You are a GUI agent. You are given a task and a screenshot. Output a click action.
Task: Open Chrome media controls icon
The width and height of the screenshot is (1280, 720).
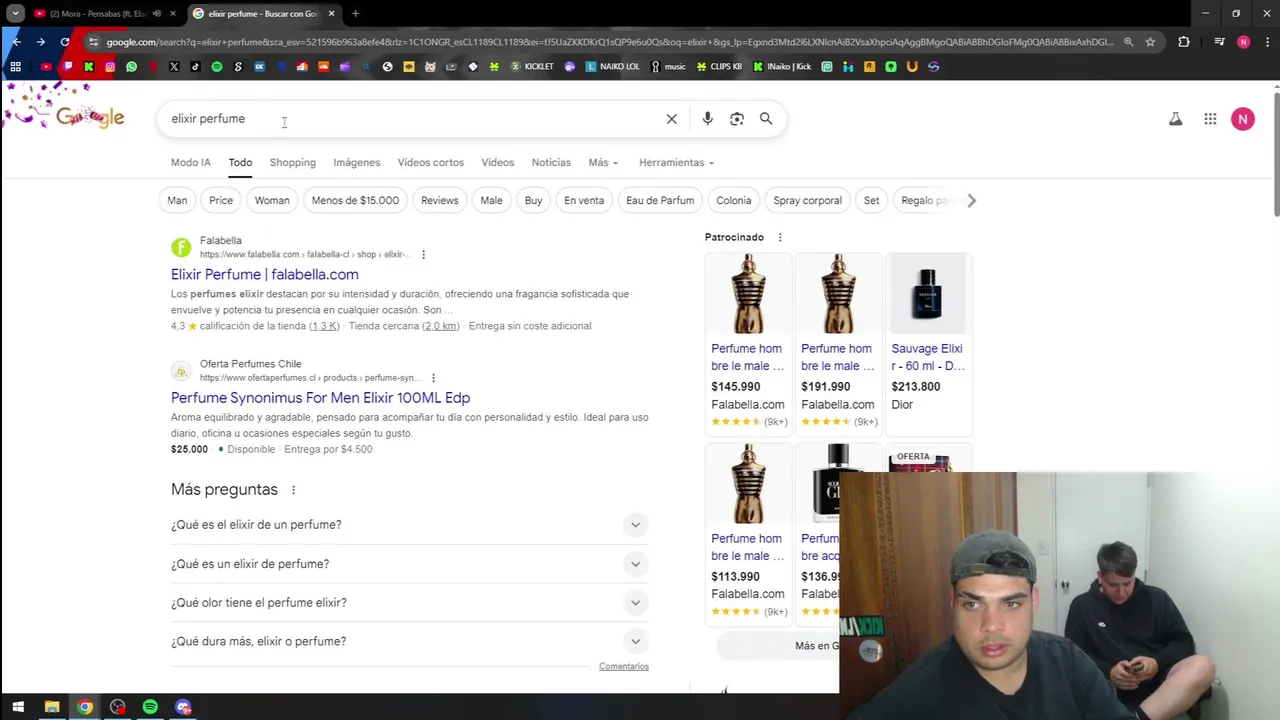[x=1219, y=42]
